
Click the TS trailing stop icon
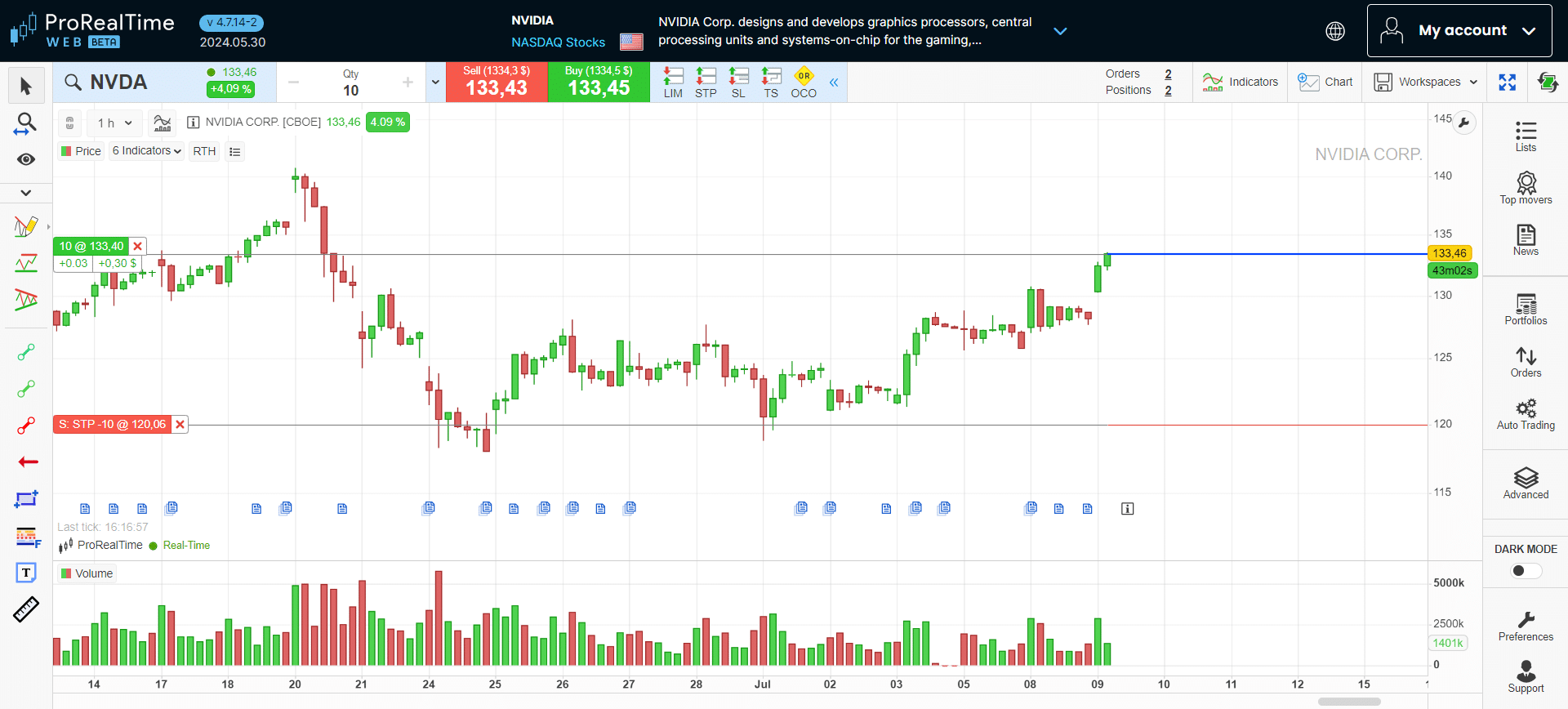(x=771, y=82)
